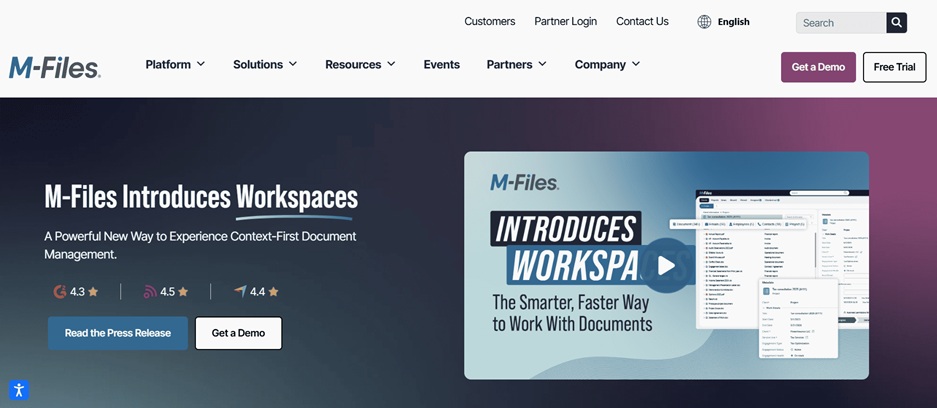This screenshot has height=408, width=937.
Task: Click the Capterra 4.4 rating icon
Action: pyautogui.click(x=240, y=292)
